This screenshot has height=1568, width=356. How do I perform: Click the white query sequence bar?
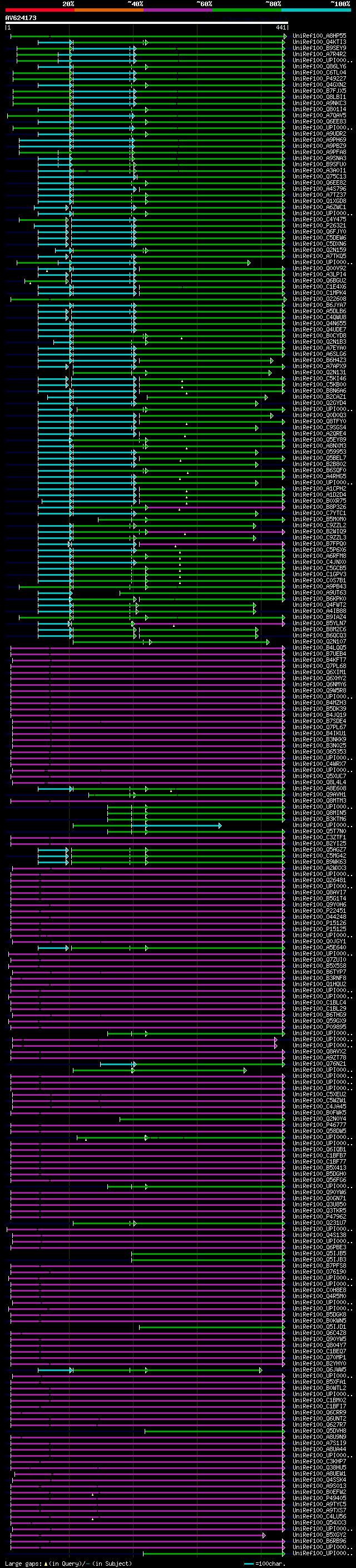pos(147,22)
